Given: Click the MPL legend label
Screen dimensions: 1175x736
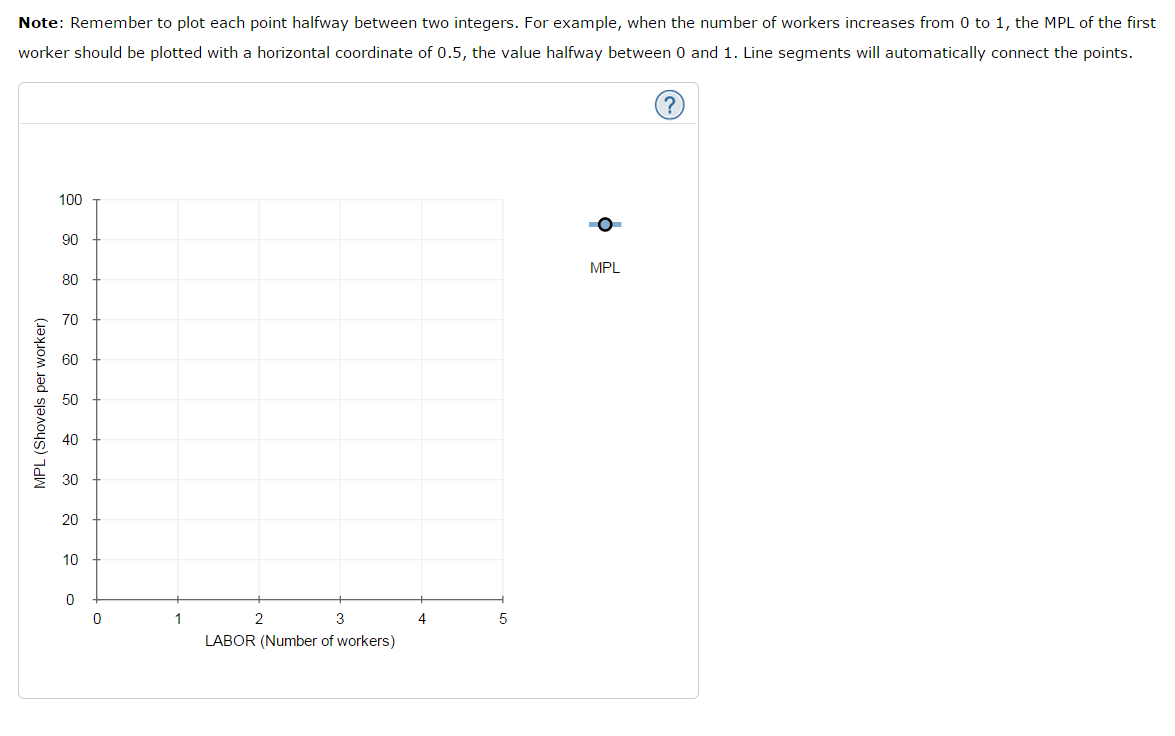Looking at the screenshot, I should pos(603,267).
